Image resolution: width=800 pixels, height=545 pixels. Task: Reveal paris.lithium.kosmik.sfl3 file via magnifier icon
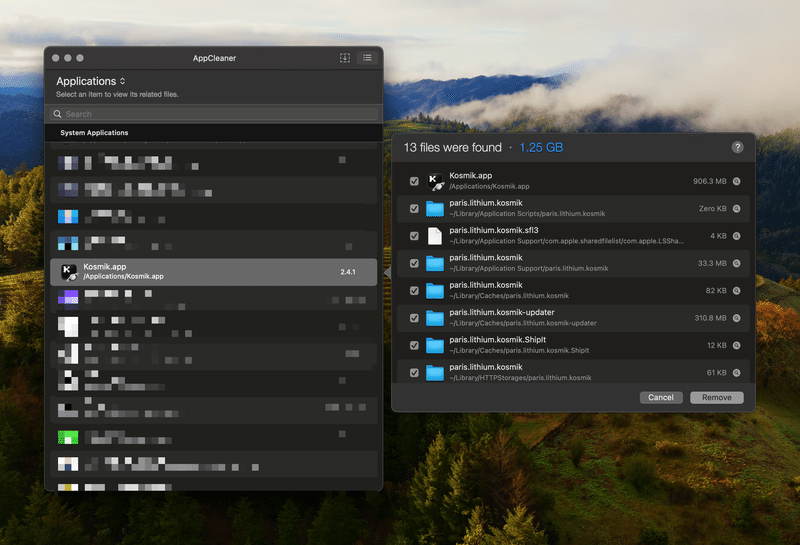point(737,236)
